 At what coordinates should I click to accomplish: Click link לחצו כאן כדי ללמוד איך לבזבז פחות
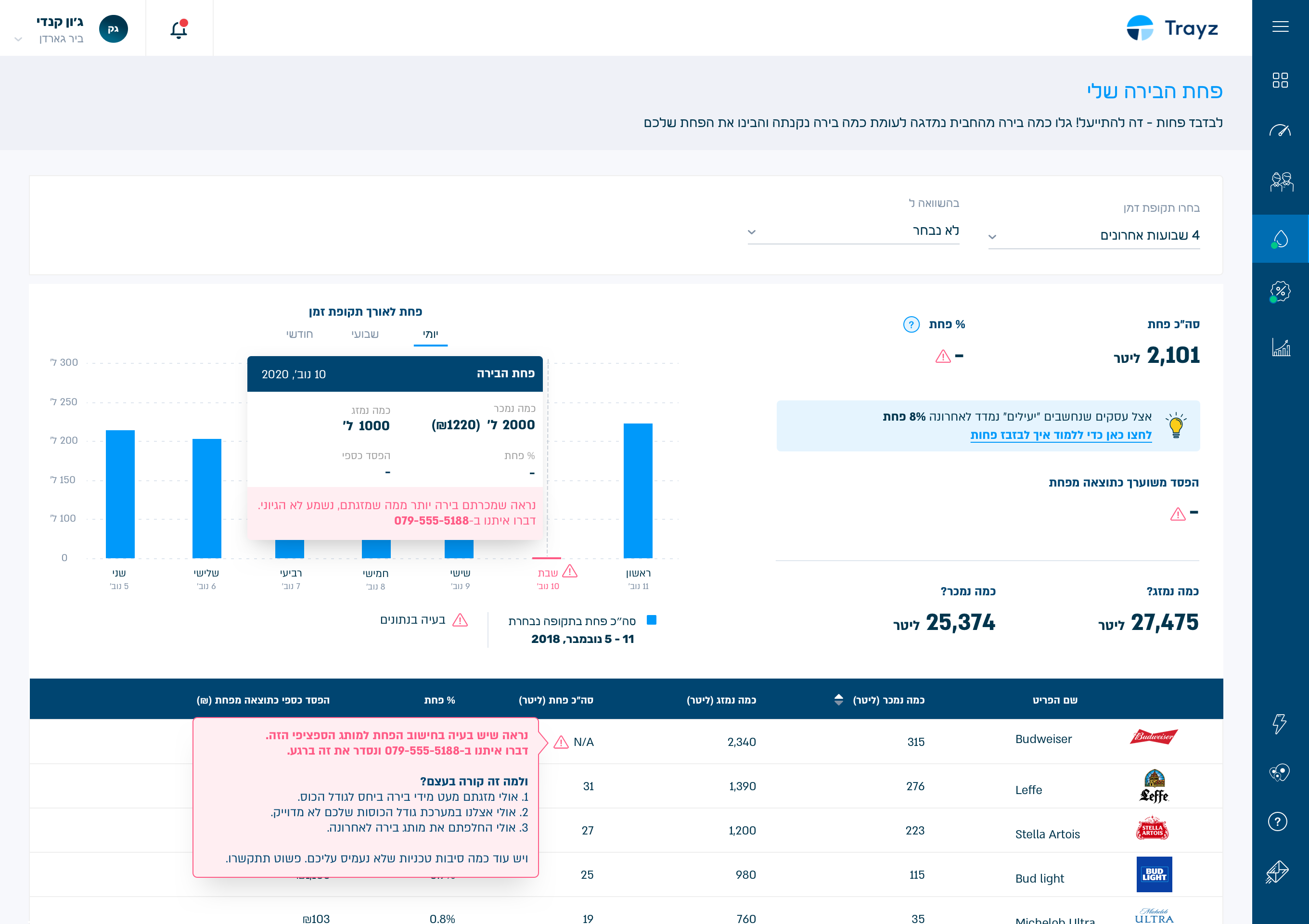coord(1061,435)
